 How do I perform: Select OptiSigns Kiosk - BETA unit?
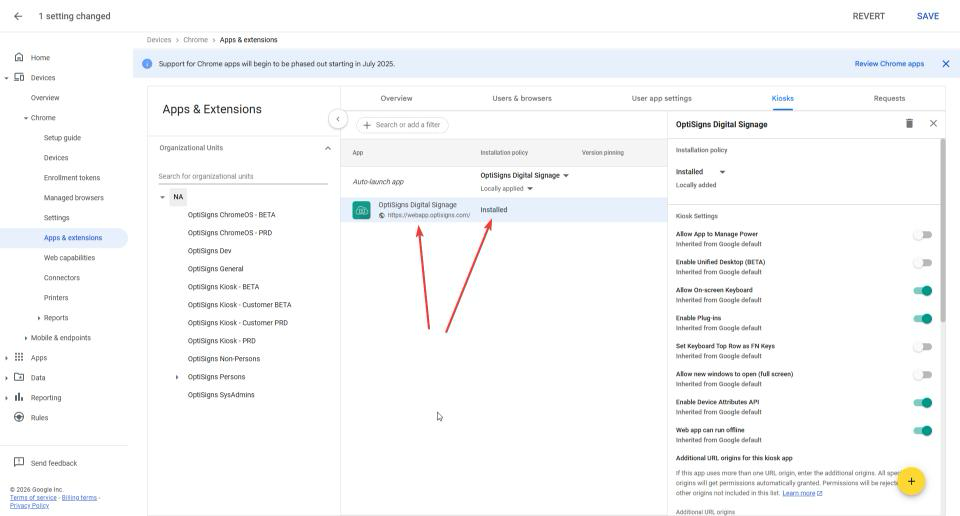tap(223, 287)
